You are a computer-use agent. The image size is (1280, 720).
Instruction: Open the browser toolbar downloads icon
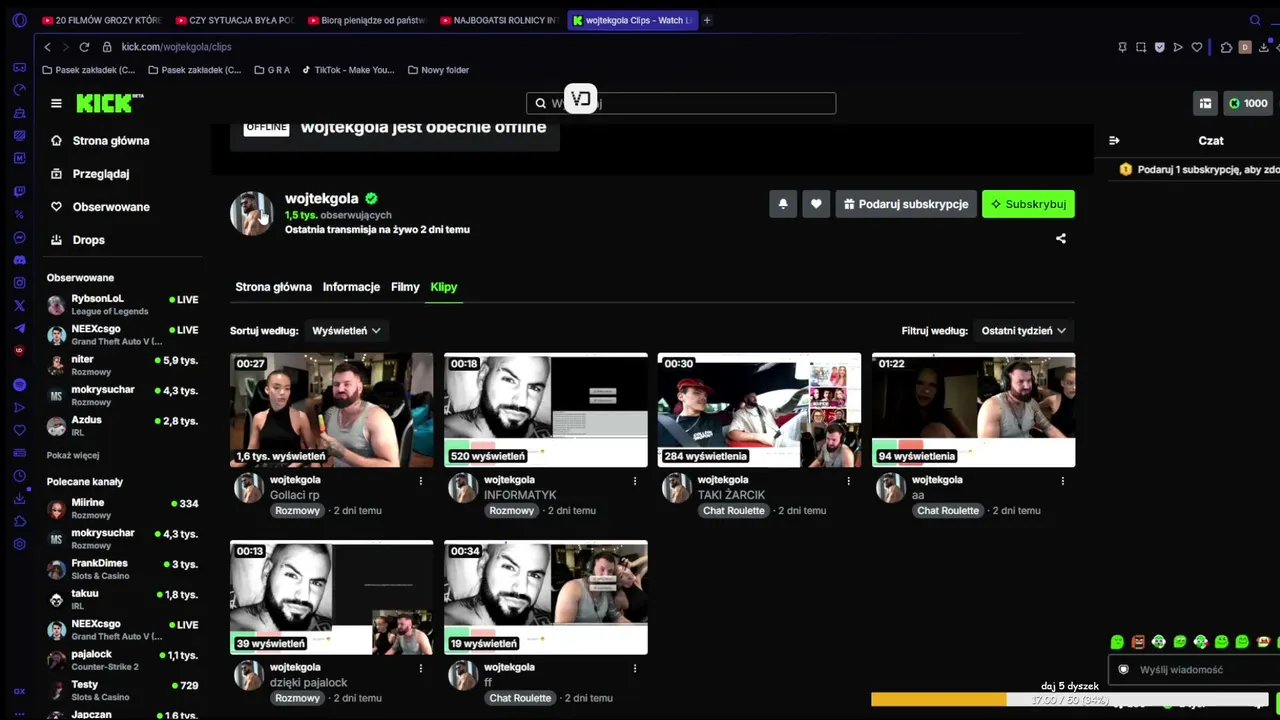(1265, 47)
